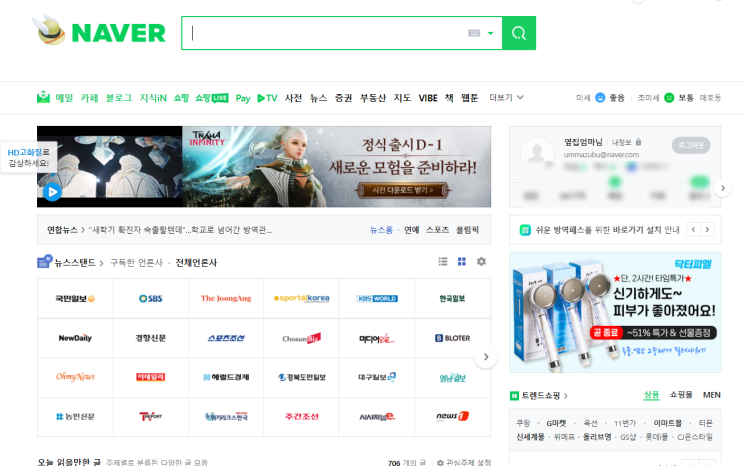Open the OhmyNews press logo
Viewport: 743px width, 466px height.
click(x=75, y=377)
